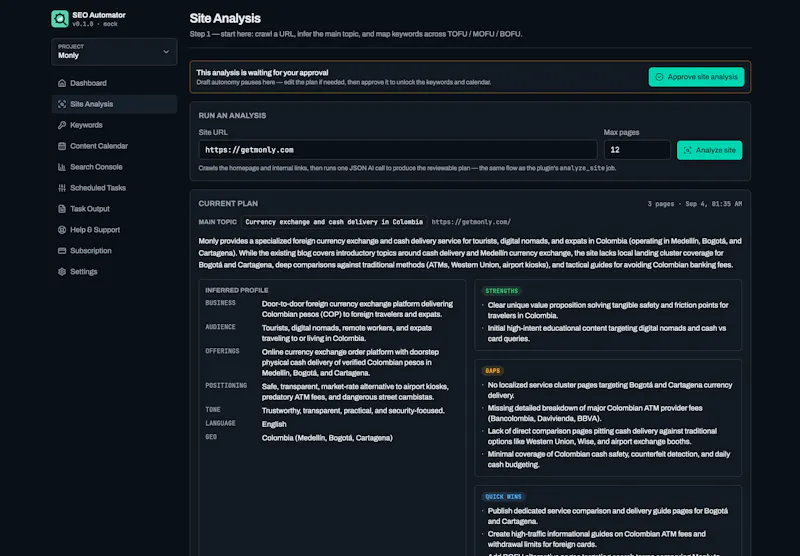Viewport: 800px width, 556px height.
Task: Focus the Site URL input field
Action: [398, 150]
